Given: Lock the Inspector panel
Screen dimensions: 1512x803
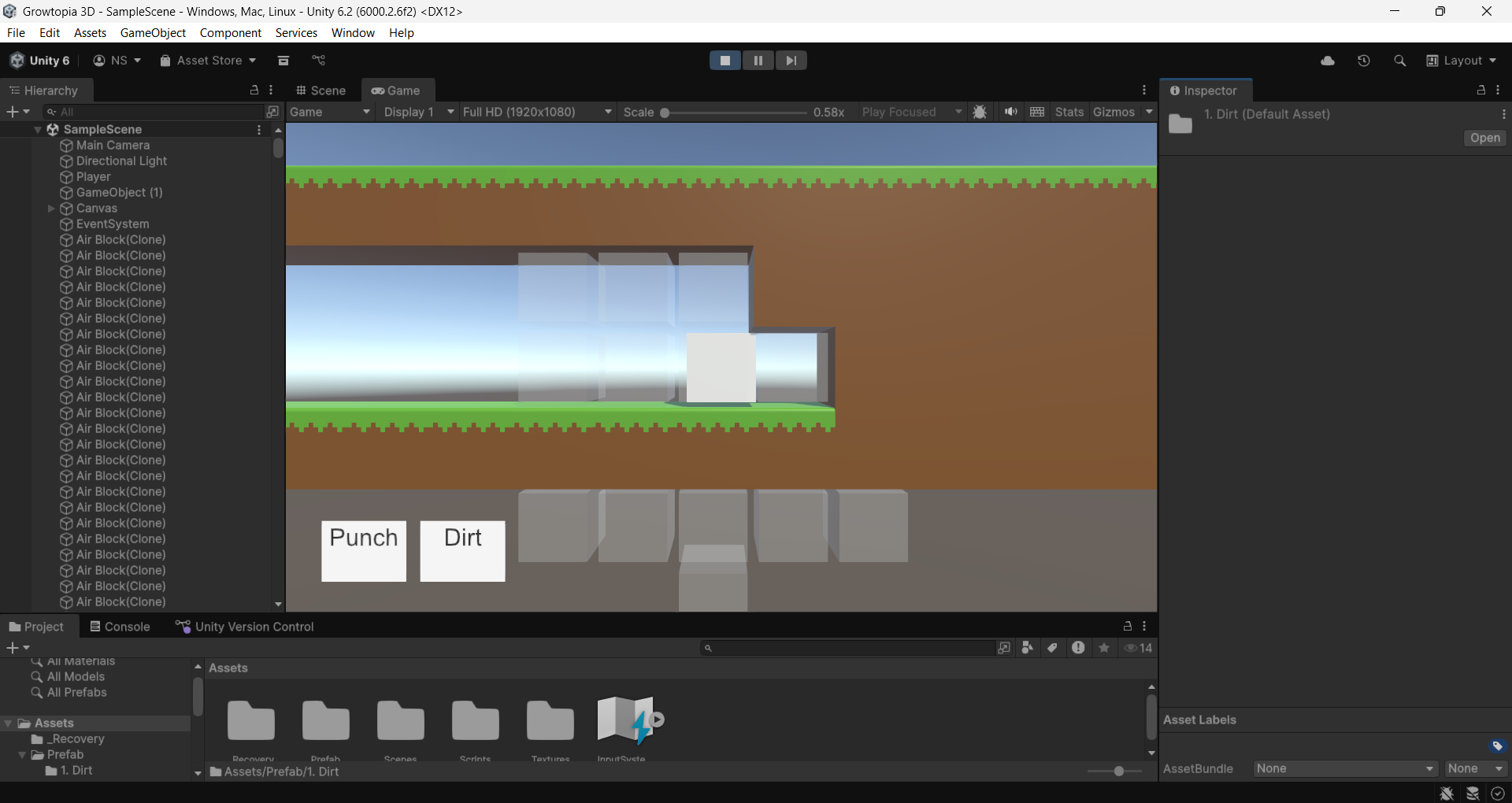Looking at the screenshot, I should (1480, 91).
